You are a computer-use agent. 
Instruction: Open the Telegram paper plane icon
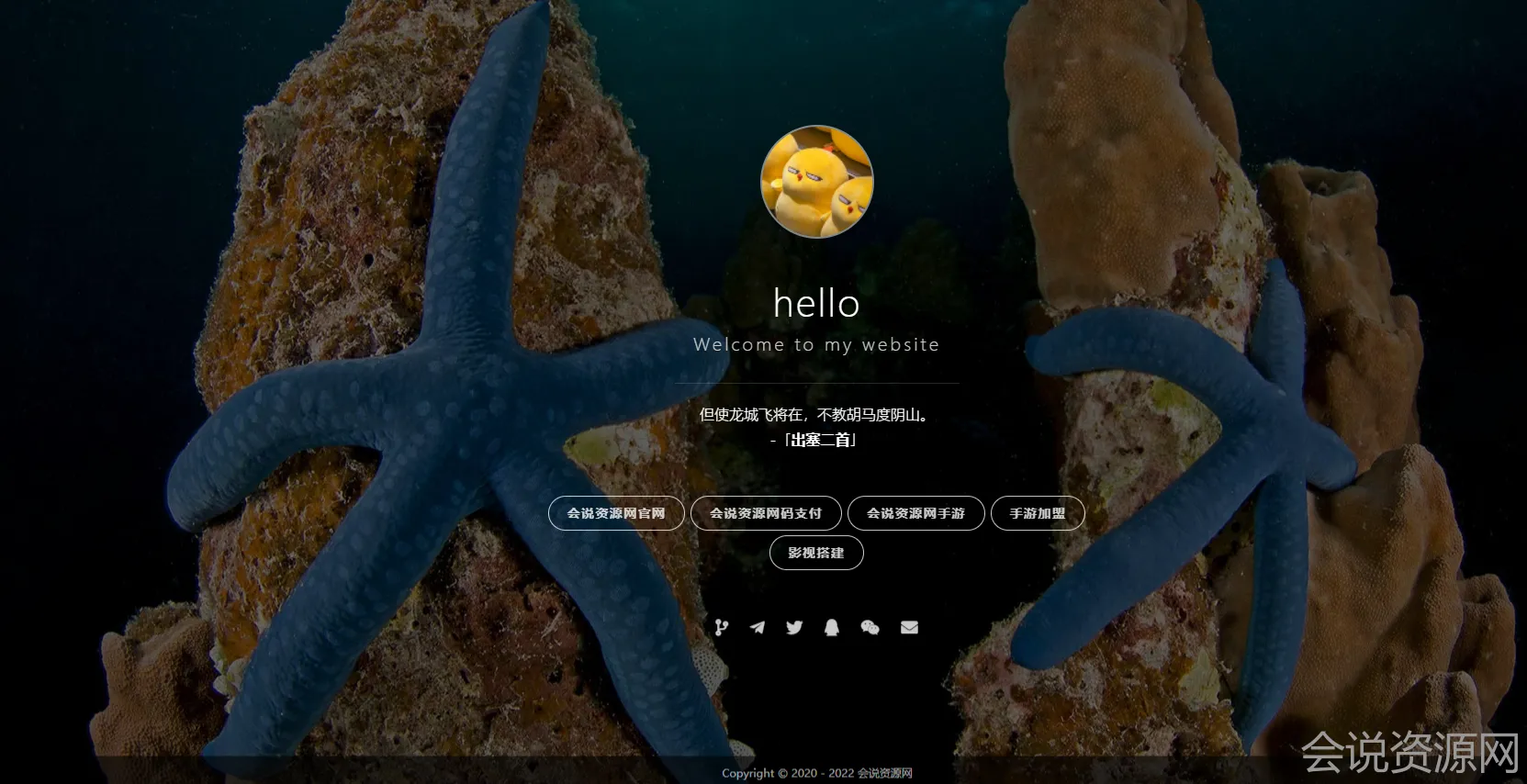[758, 627]
